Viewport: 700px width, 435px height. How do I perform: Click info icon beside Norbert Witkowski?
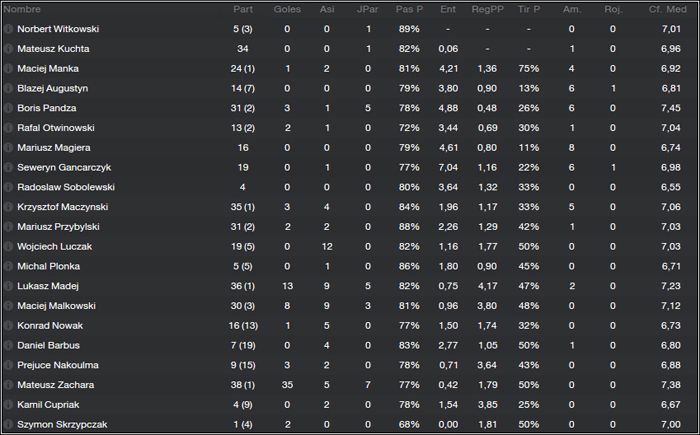[x=8, y=29]
